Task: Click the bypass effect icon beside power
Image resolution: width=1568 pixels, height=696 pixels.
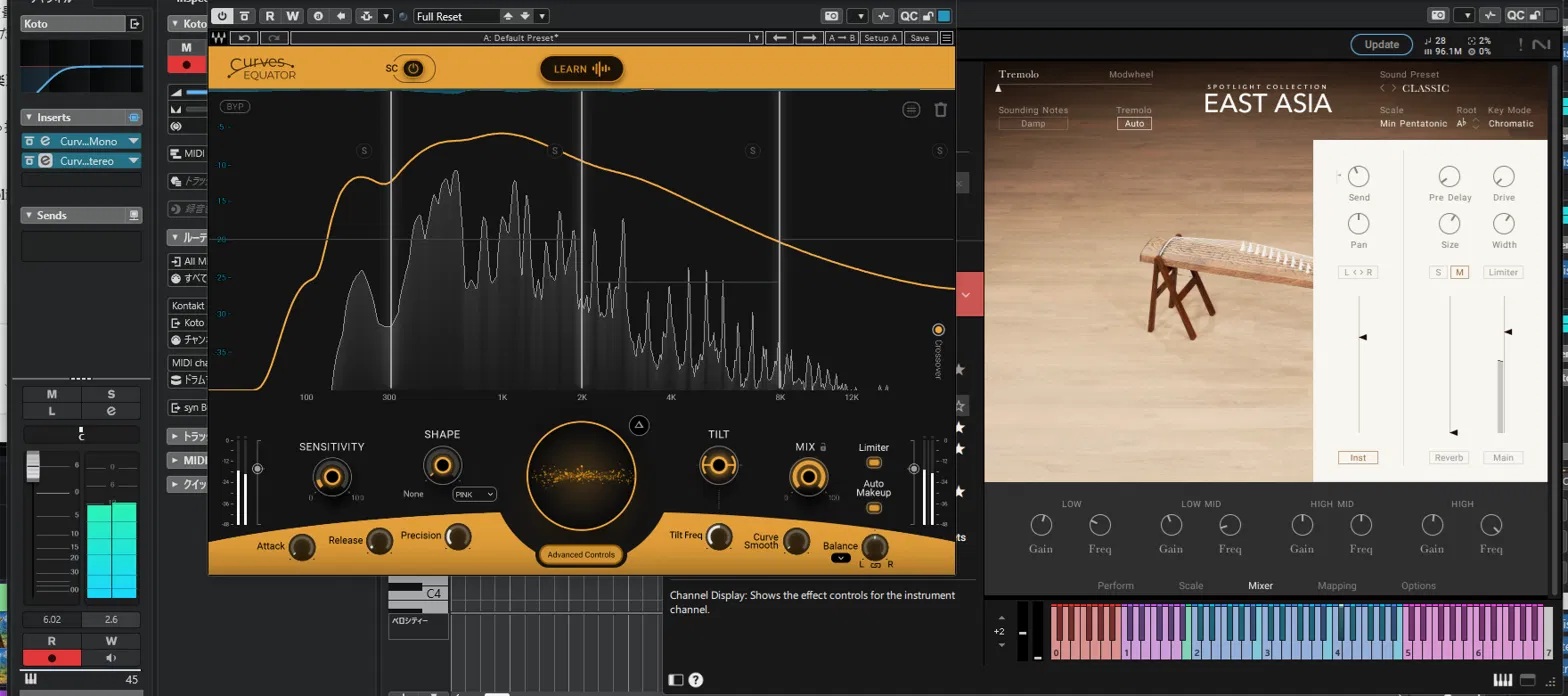Action: point(242,16)
